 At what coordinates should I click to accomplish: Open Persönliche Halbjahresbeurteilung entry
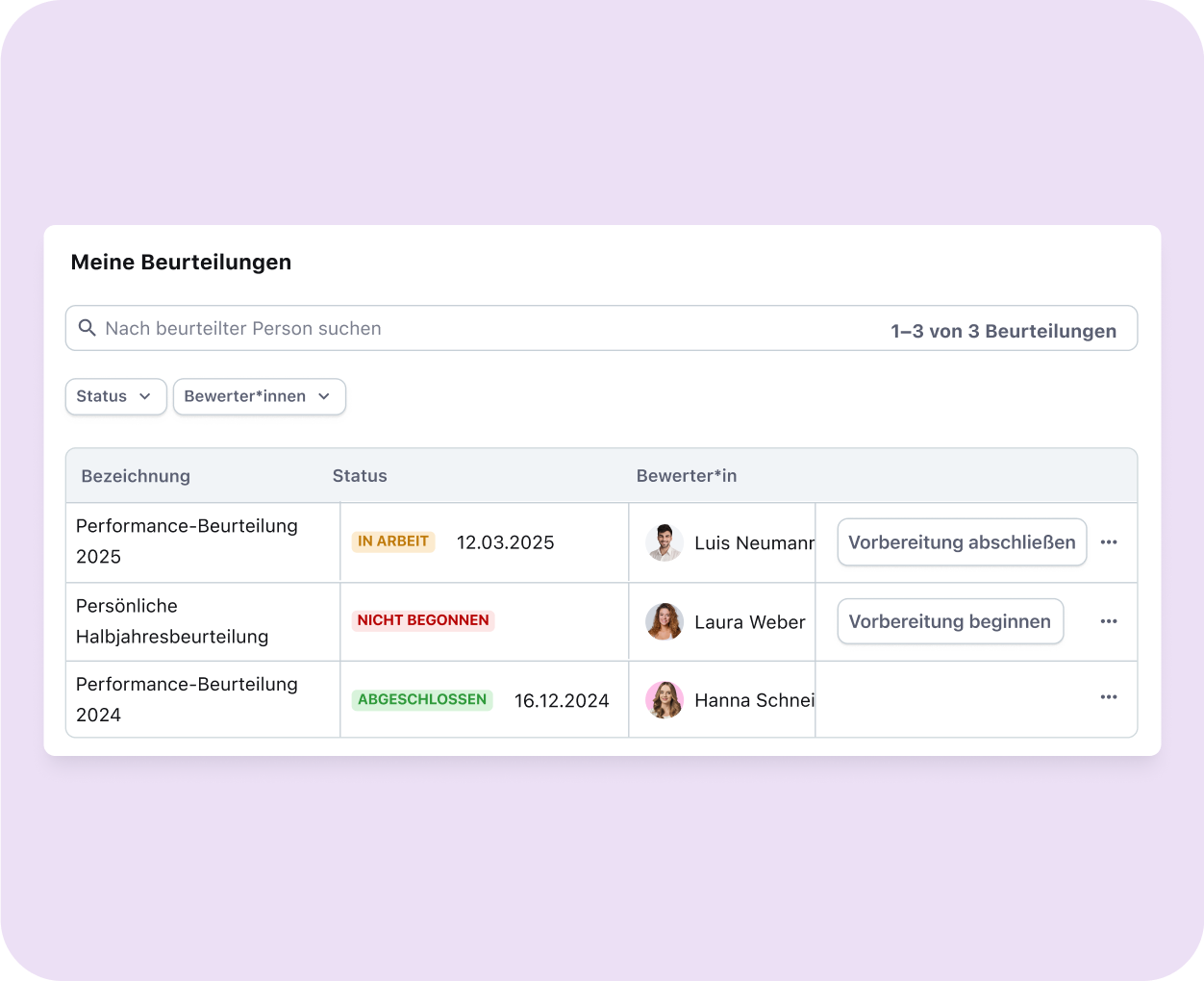(172, 621)
